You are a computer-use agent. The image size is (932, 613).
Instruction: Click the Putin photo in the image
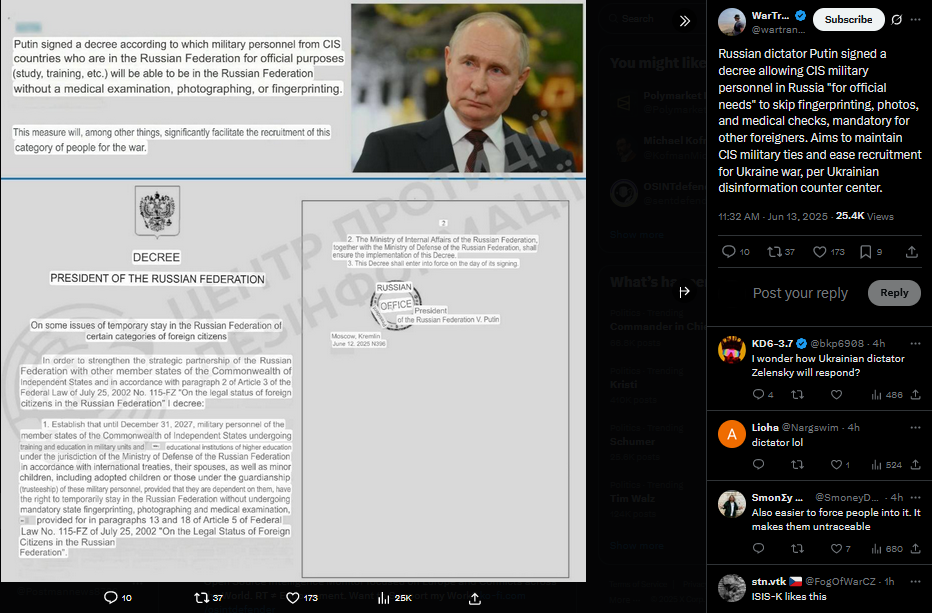[x=467, y=88]
